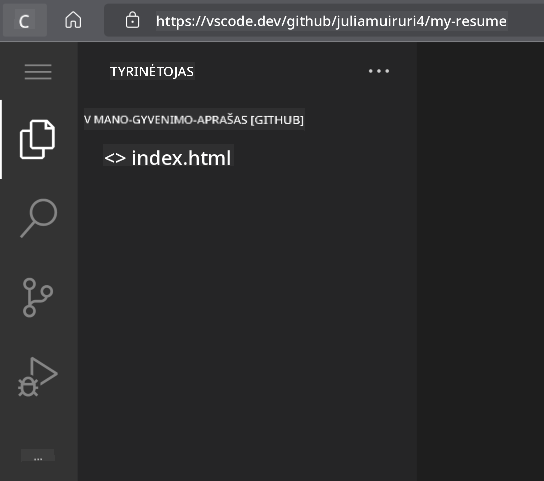Open the Source Control branch view
544x481 pixels.
point(37,297)
